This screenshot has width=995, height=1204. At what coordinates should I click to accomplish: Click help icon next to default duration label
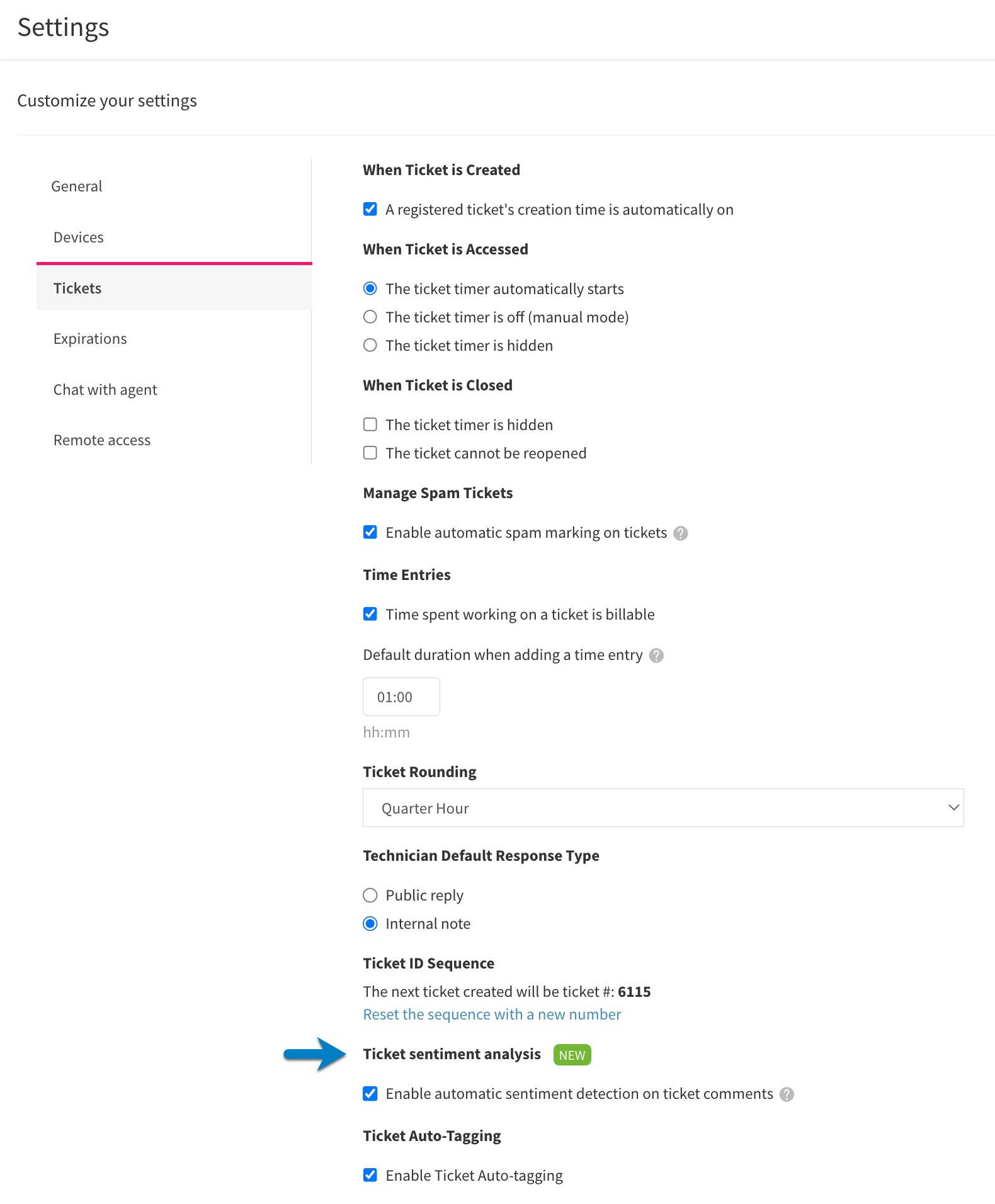coord(656,656)
